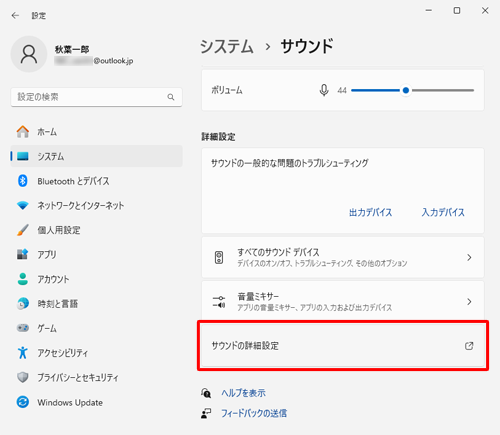Click the help icon beside ヘルプを表示
500x435 pixels.
[206, 393]
